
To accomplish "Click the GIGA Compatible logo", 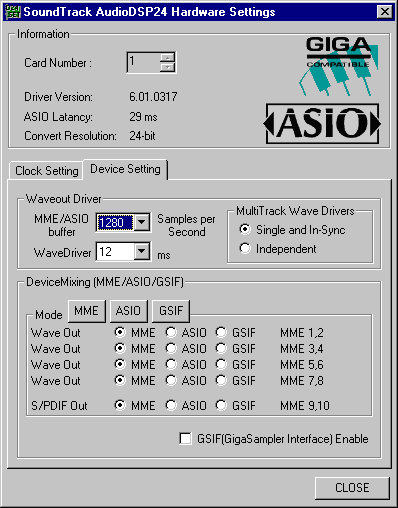I will coord(339,66).
